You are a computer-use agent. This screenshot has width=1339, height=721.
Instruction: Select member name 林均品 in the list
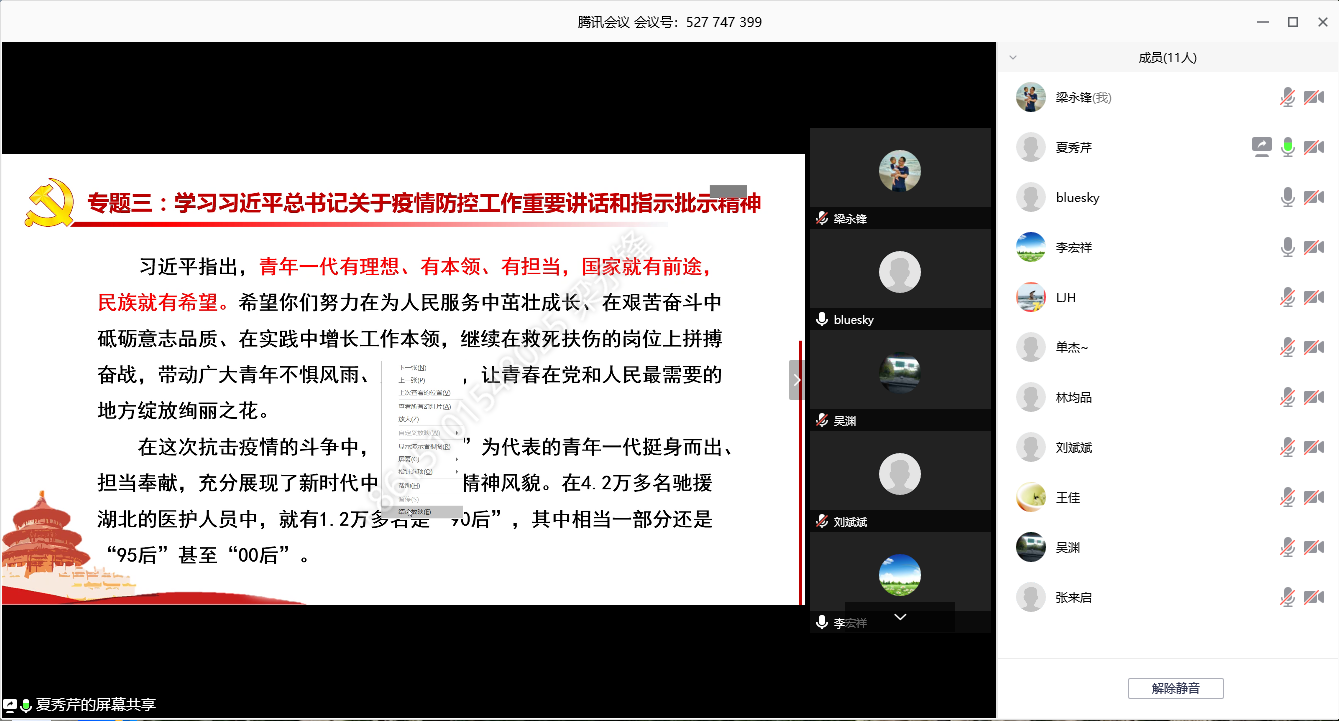coord(1074,397)
